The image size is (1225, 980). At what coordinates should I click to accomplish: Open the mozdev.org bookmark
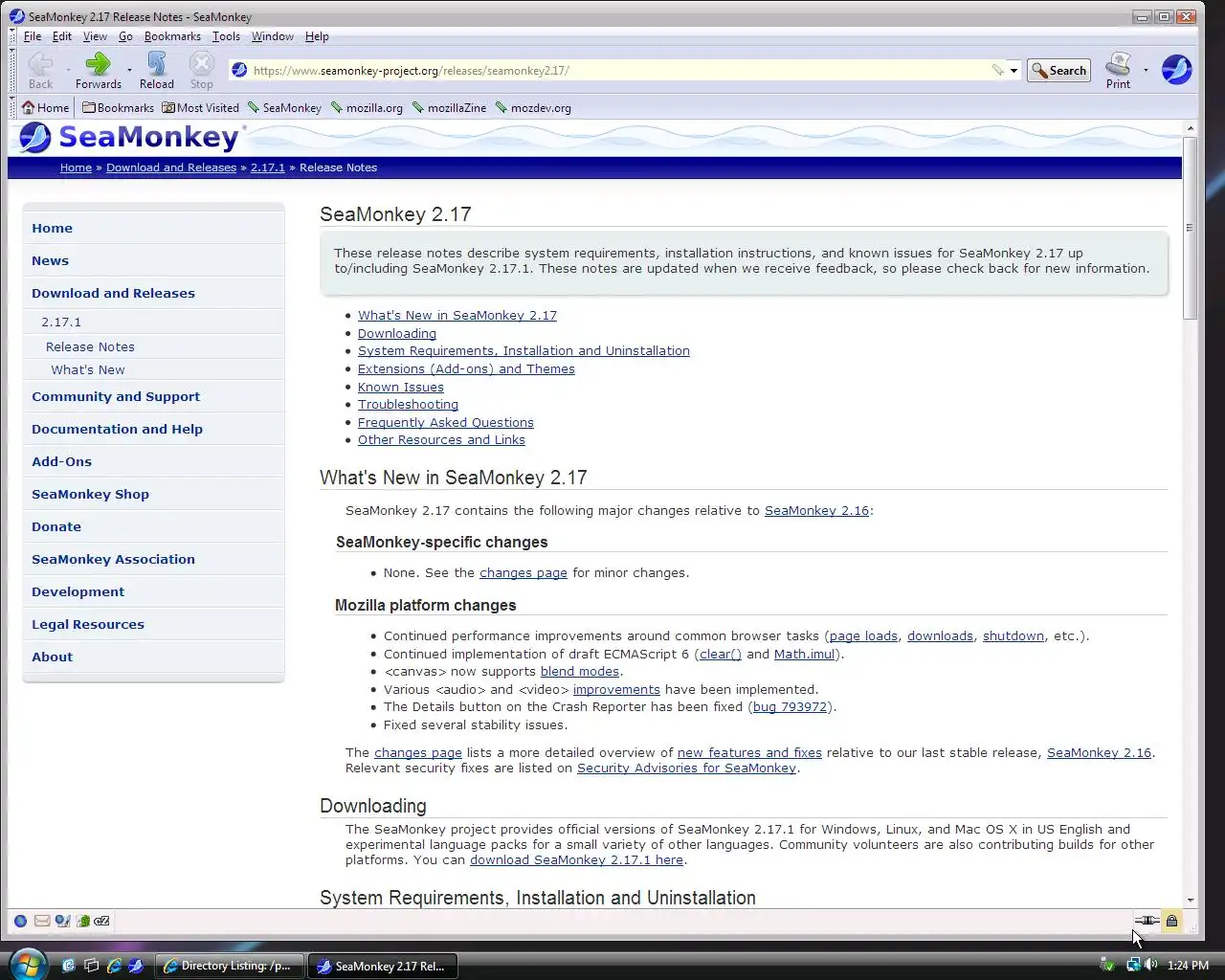[533, 107]
